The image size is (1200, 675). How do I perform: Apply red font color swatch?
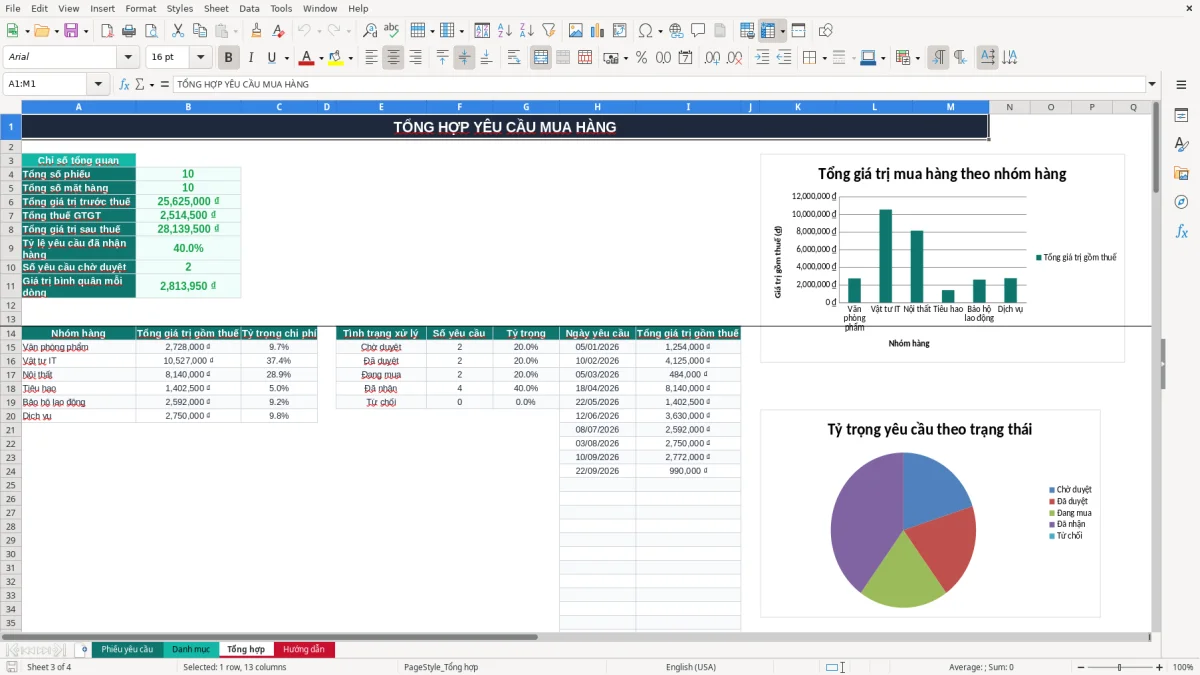pyautogui.click(x=306, y=58)
